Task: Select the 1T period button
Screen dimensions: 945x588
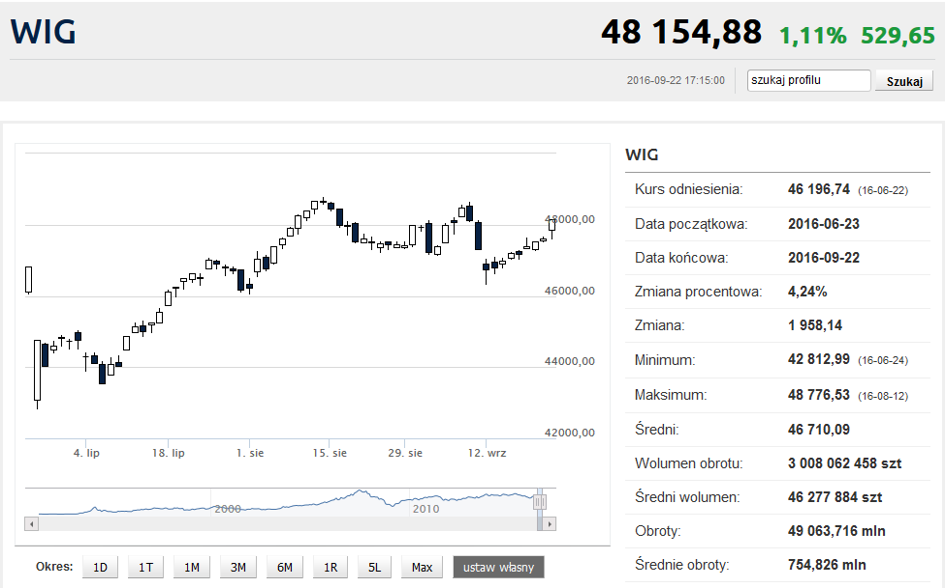Action: coord(146,567)
